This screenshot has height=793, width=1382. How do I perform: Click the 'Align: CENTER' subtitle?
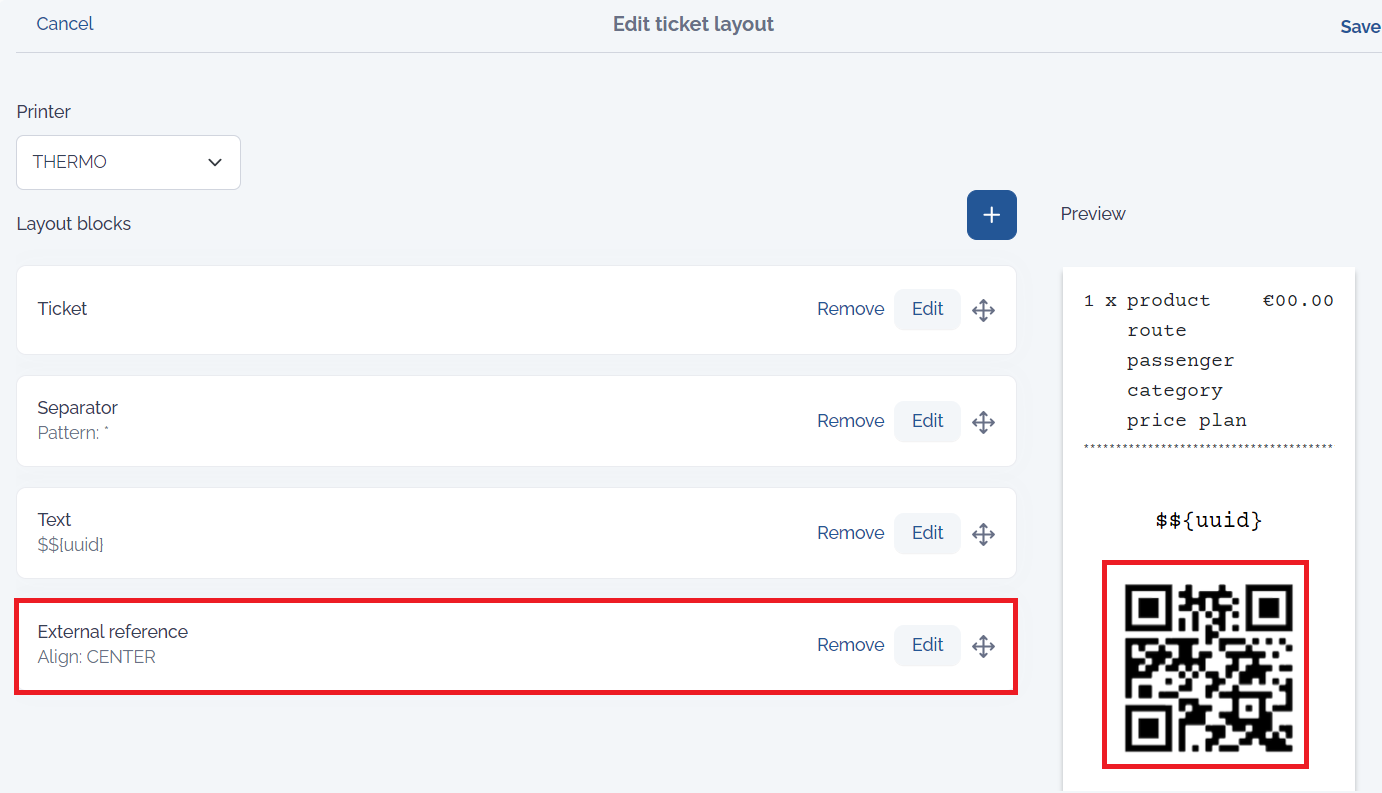(96, 657)
